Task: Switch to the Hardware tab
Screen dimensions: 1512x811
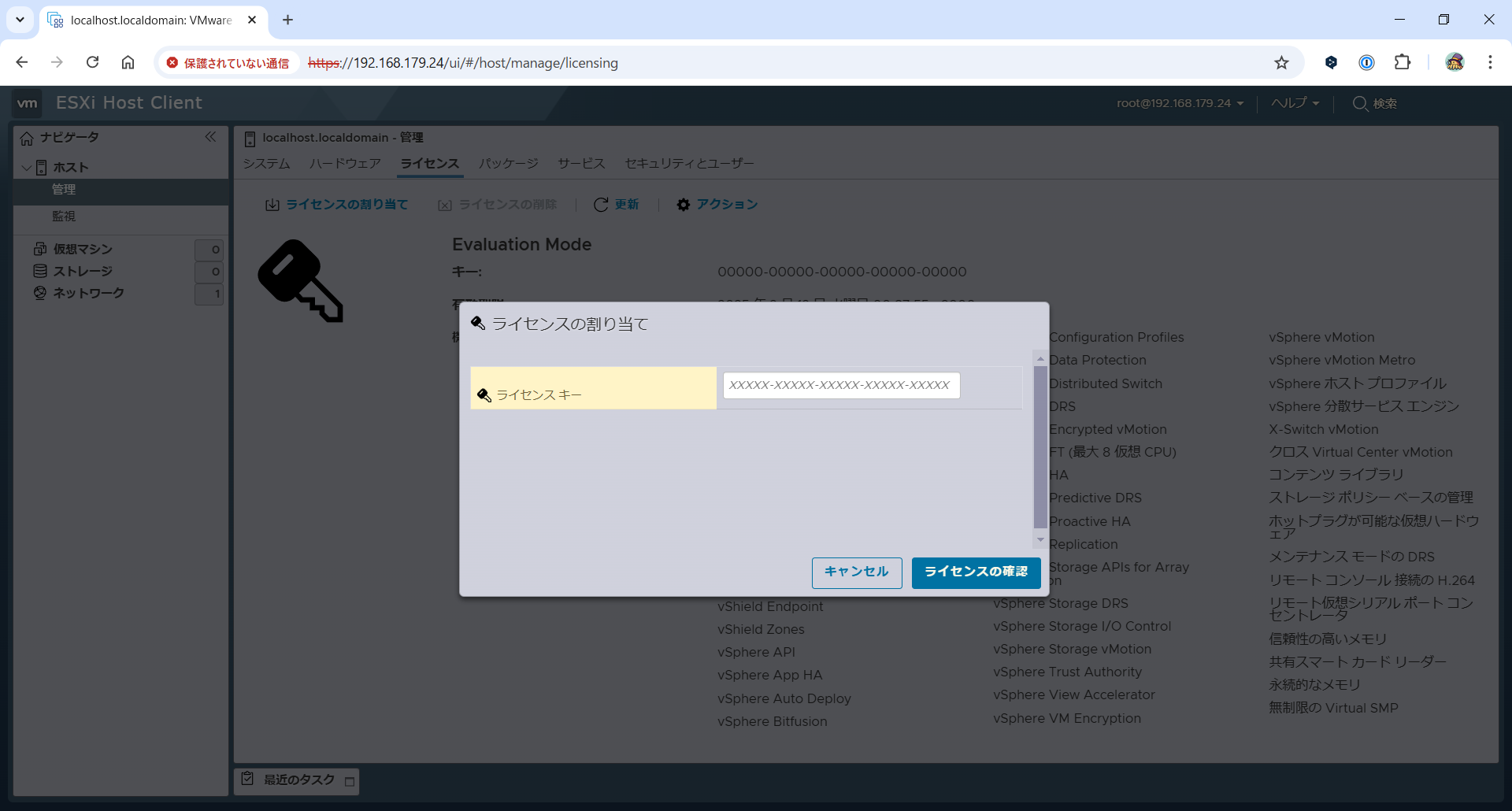Action: point(345,164)
